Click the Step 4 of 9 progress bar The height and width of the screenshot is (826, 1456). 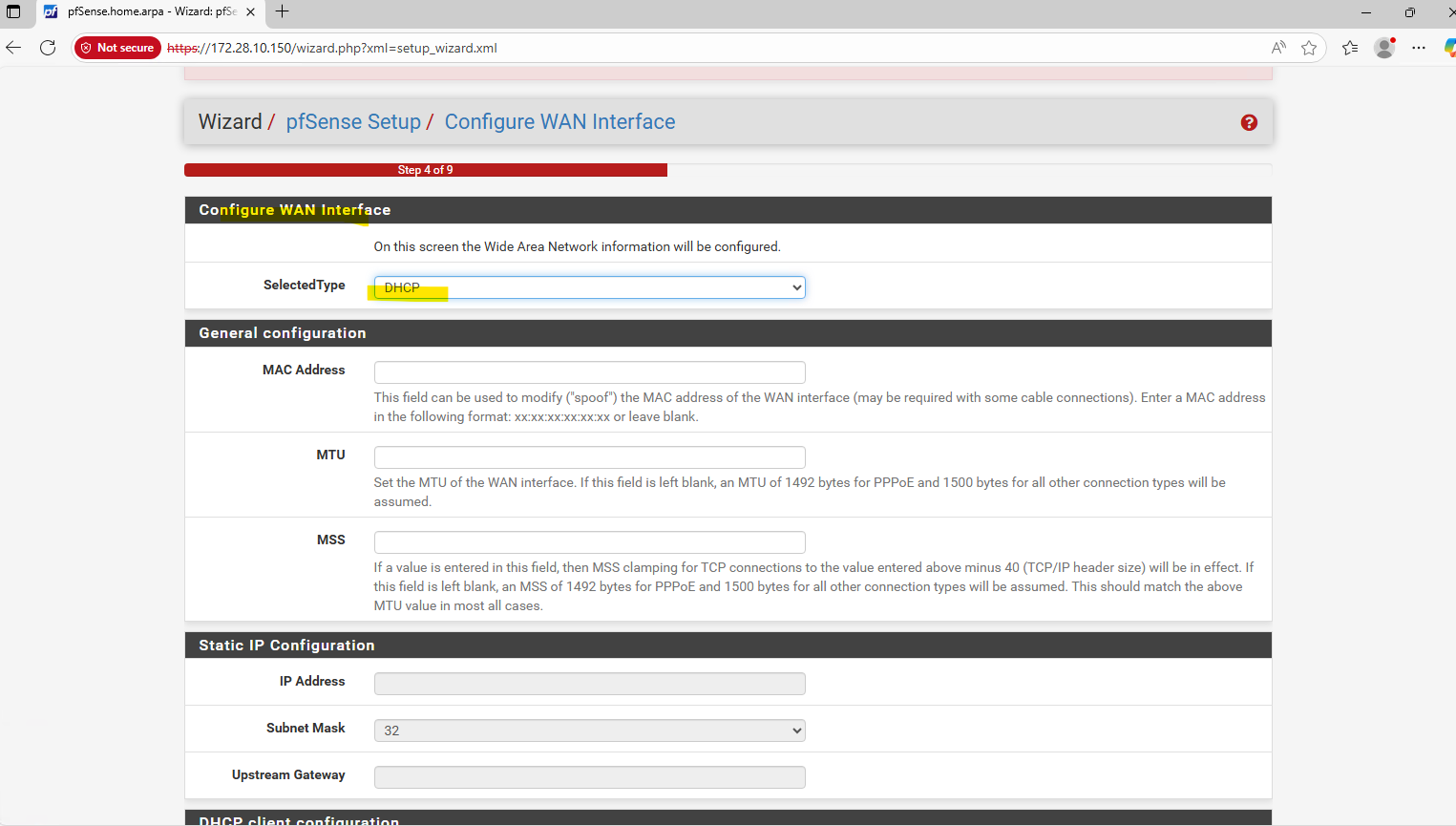[426, 170]
